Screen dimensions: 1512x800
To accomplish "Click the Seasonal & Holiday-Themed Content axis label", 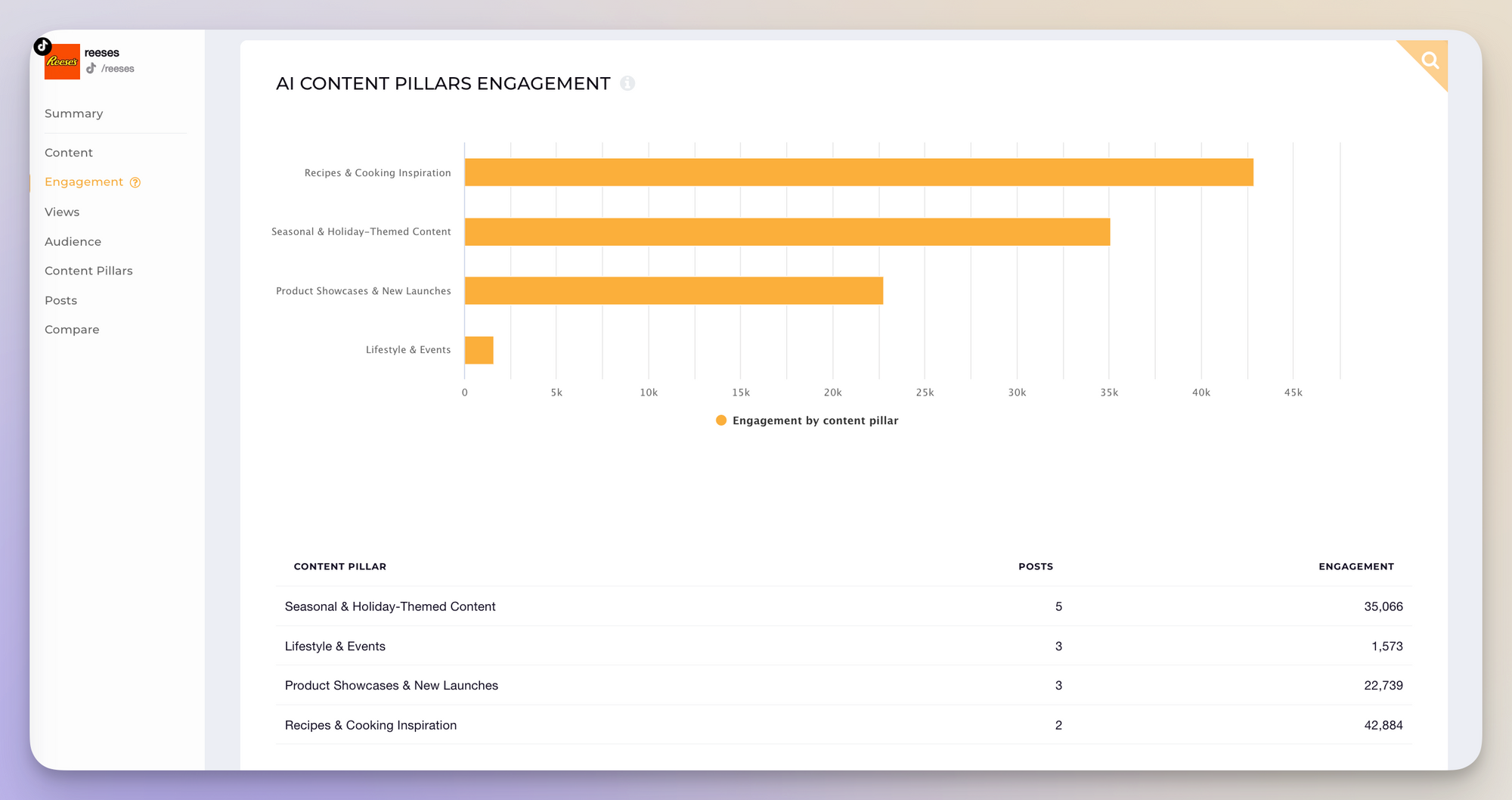I will (361, 231).
